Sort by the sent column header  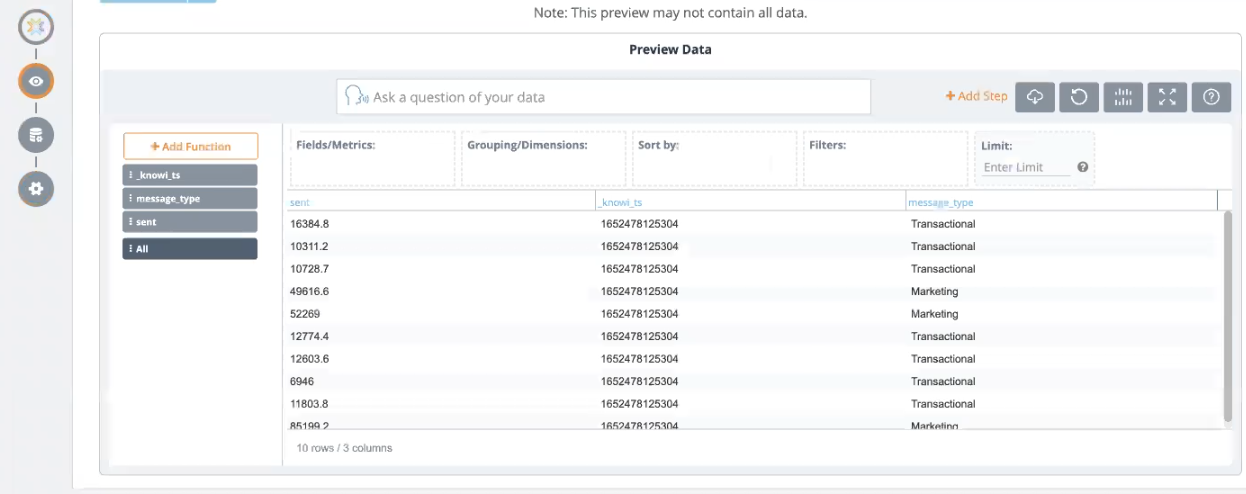click(x=299, y=203)
